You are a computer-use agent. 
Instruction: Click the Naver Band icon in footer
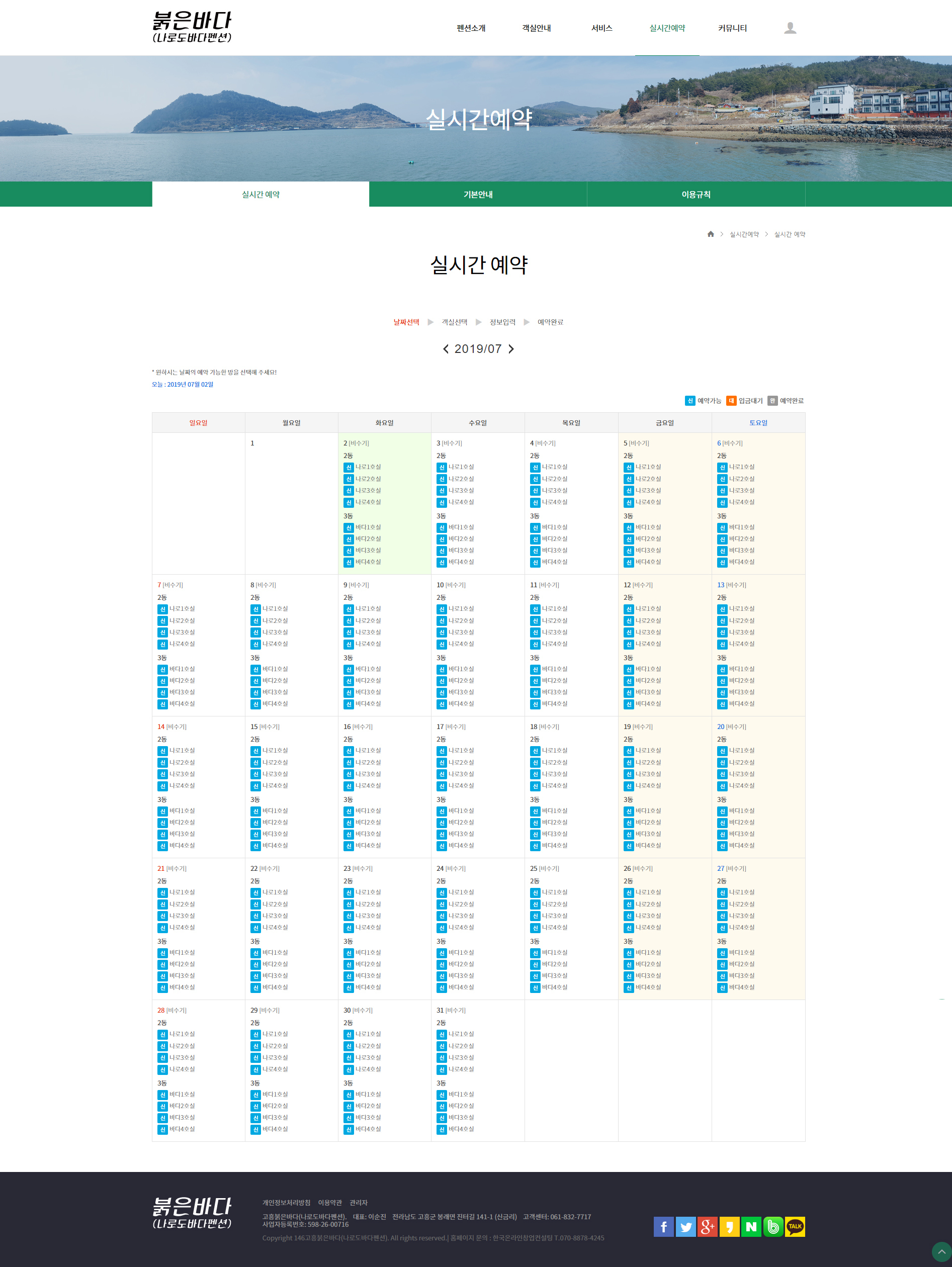[x=772, y=1226]
